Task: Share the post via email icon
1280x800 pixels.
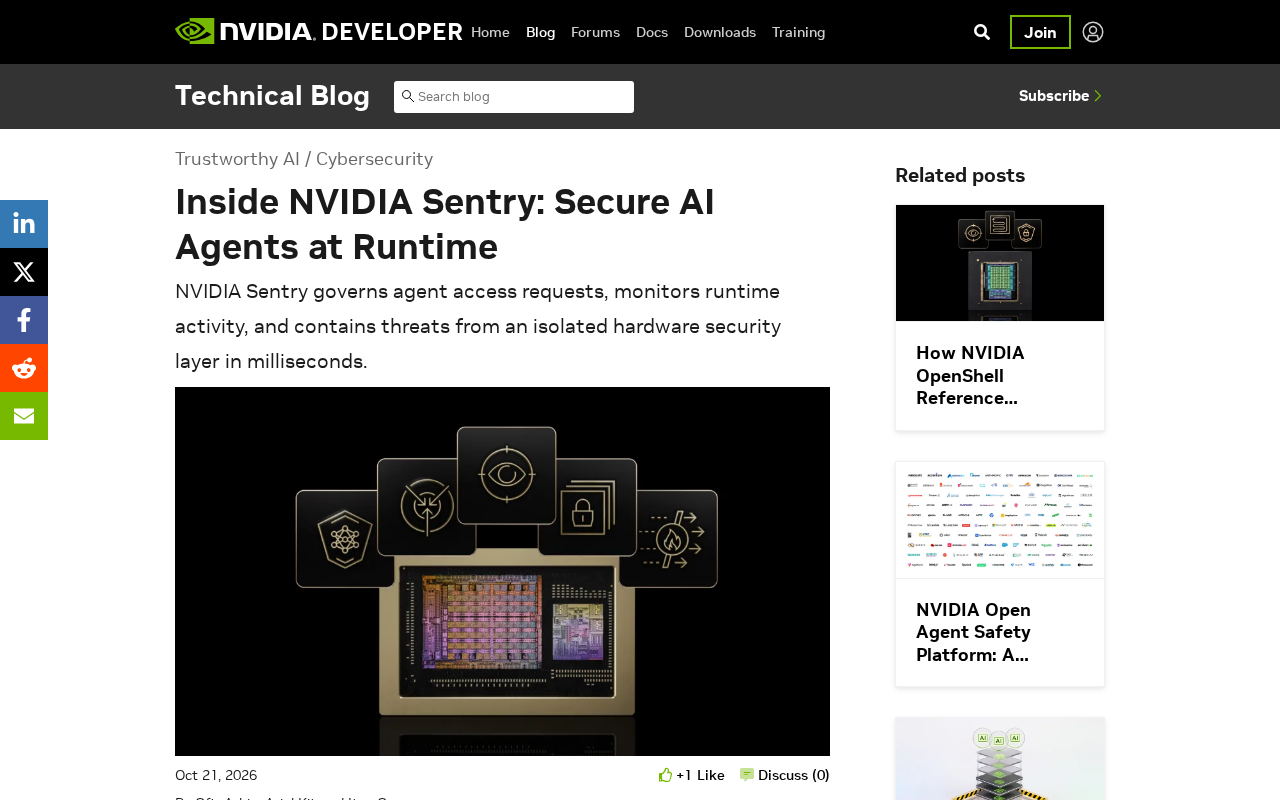Action: [x=24, y=416]
